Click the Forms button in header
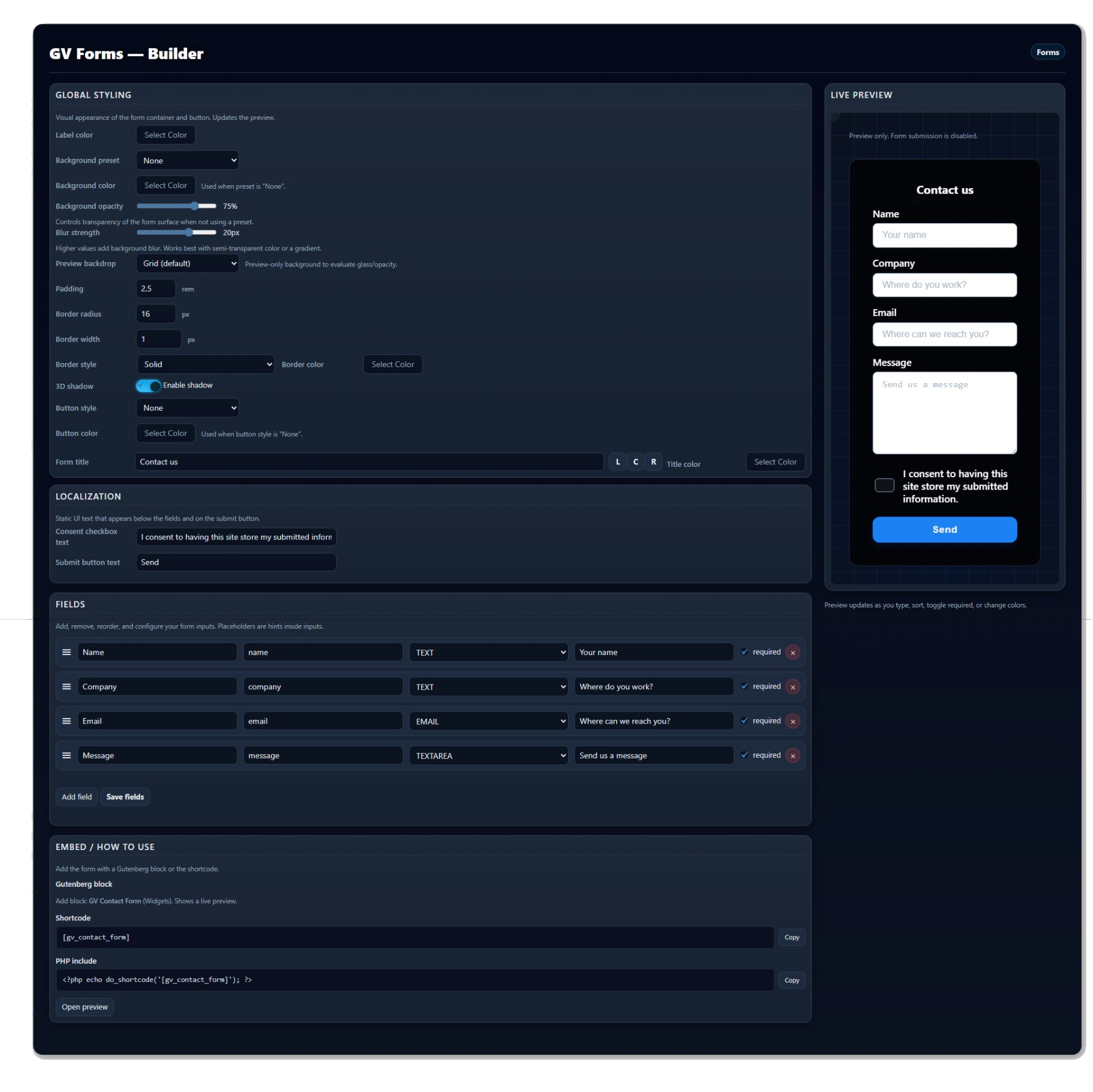Screen dimensions: 1093x1092 click(1047, 53)
